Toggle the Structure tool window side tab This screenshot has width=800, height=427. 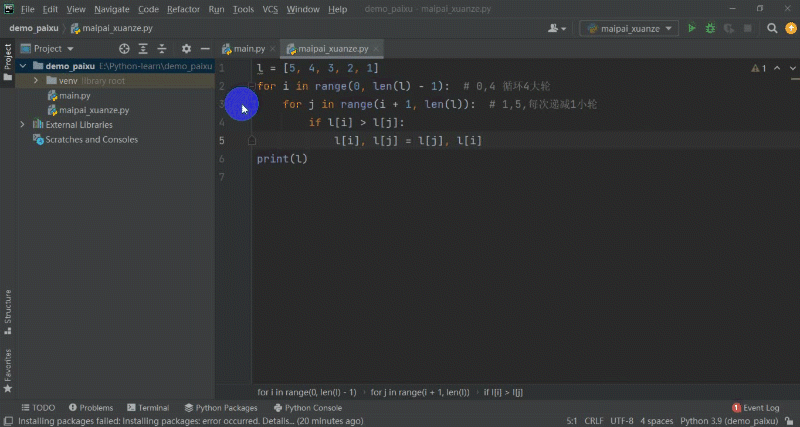click(8, 311)
